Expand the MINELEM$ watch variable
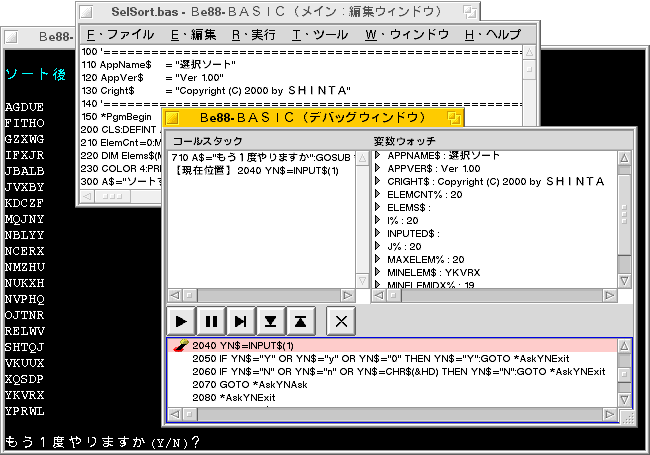Screen dimensions: 650x455 pyautogui.click(x=377, y=272)
